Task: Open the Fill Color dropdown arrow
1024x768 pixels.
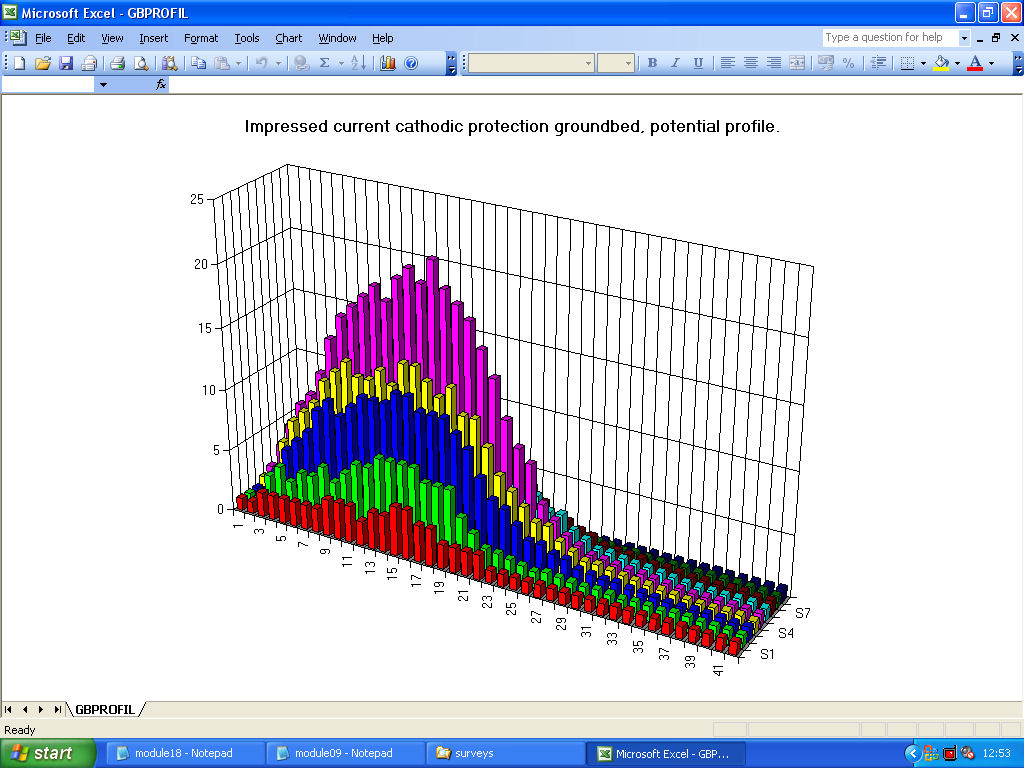Action: [957, 63]
